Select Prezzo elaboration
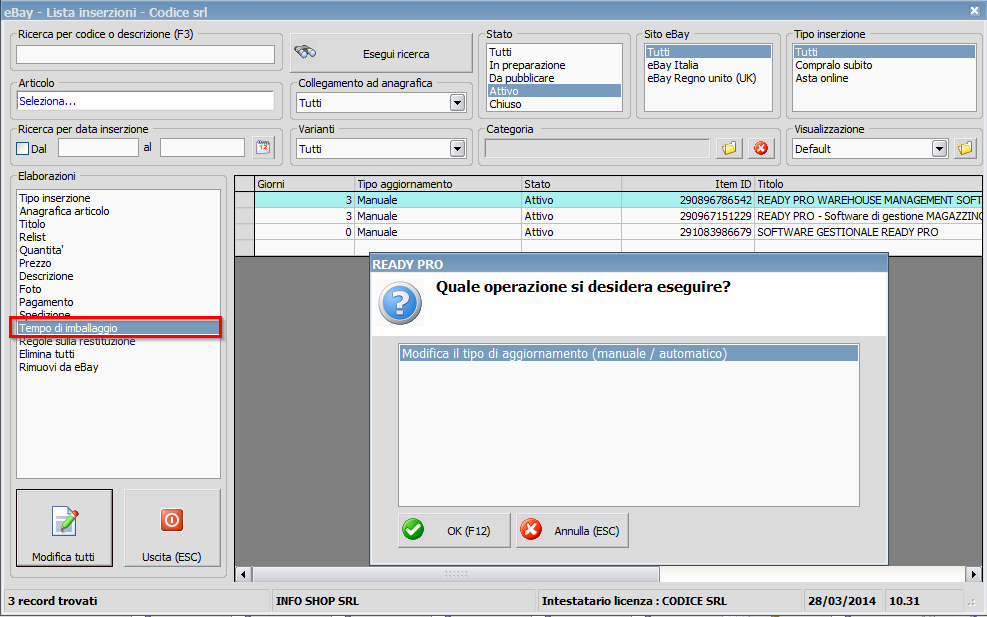 coord(118,263)
